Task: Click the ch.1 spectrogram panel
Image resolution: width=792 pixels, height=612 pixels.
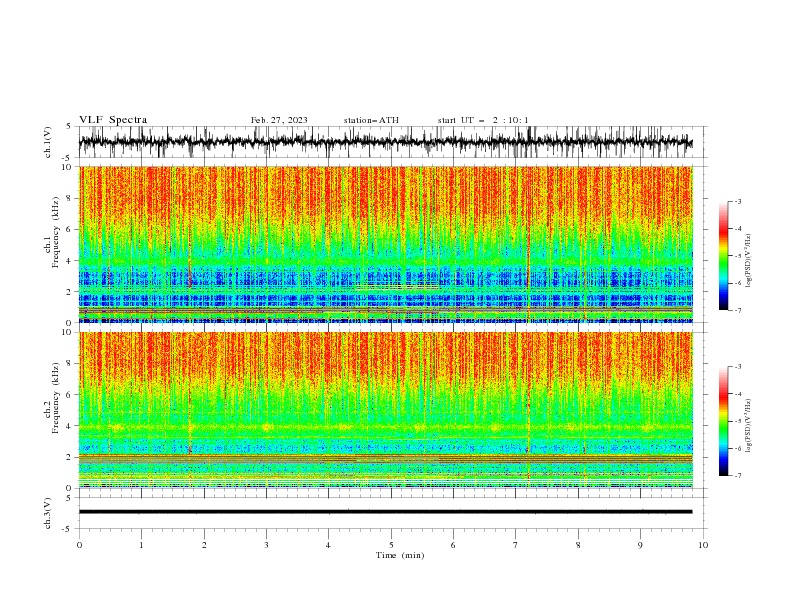Action: click(x=385, y=244)
